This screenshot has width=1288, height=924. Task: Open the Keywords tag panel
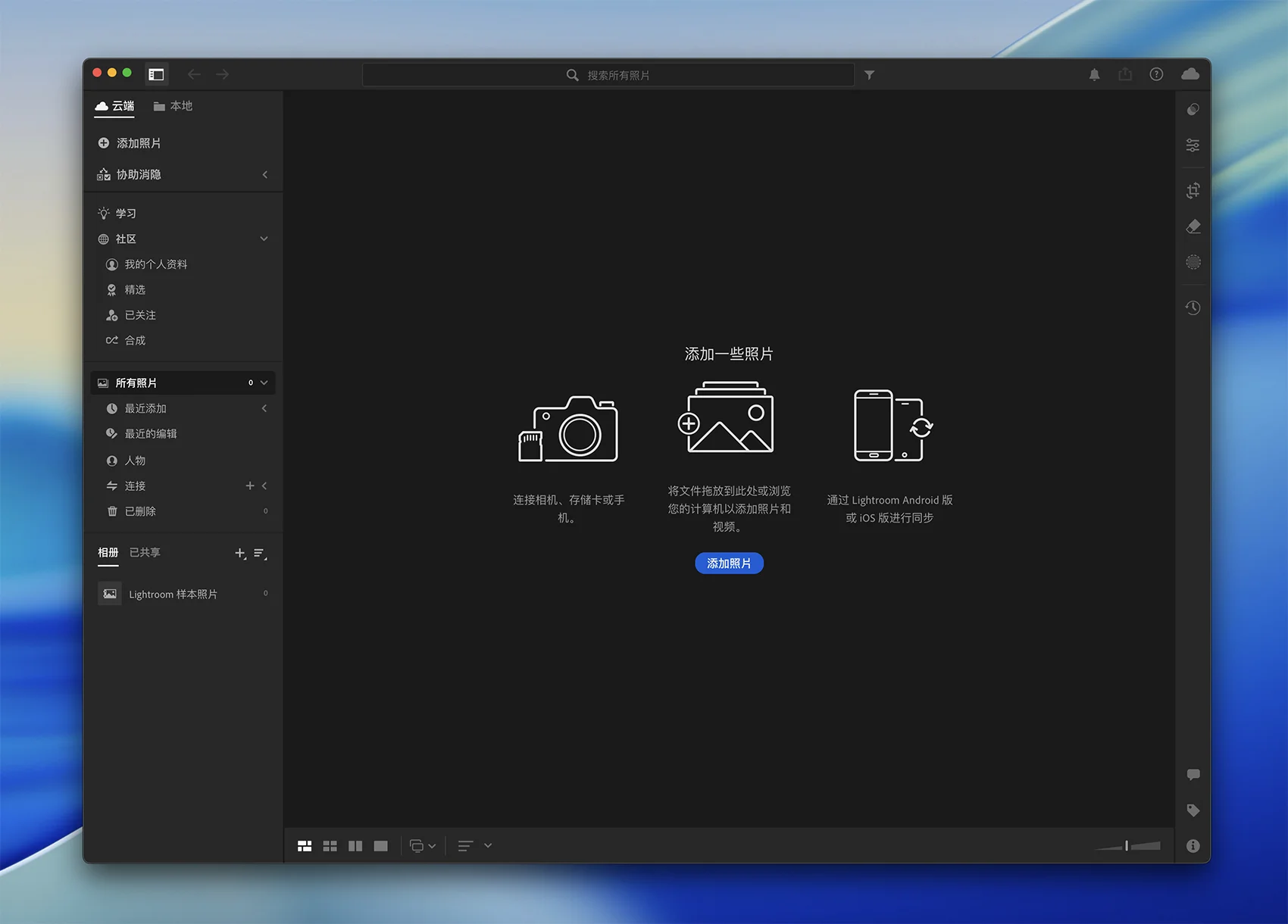tap(1193, 810)
